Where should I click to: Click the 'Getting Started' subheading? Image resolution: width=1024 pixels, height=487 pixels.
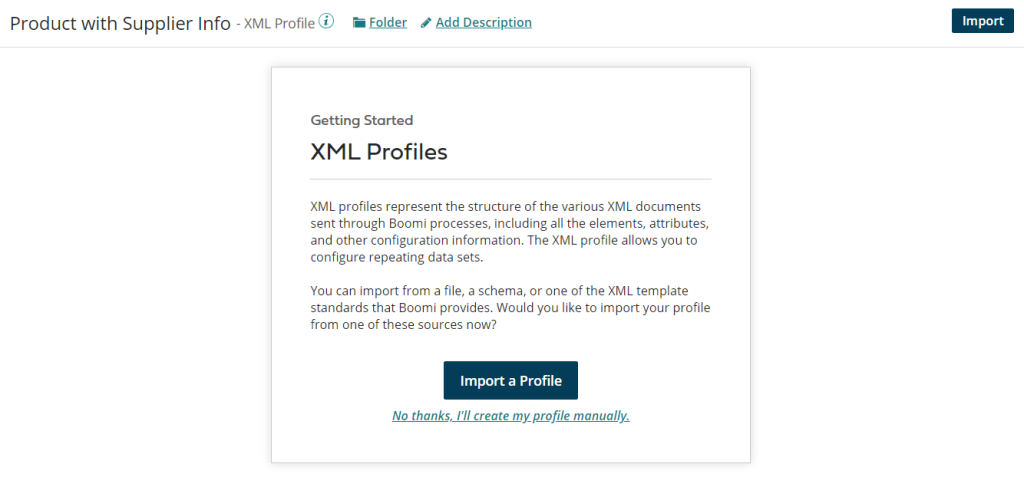click(x=362, y=120)
